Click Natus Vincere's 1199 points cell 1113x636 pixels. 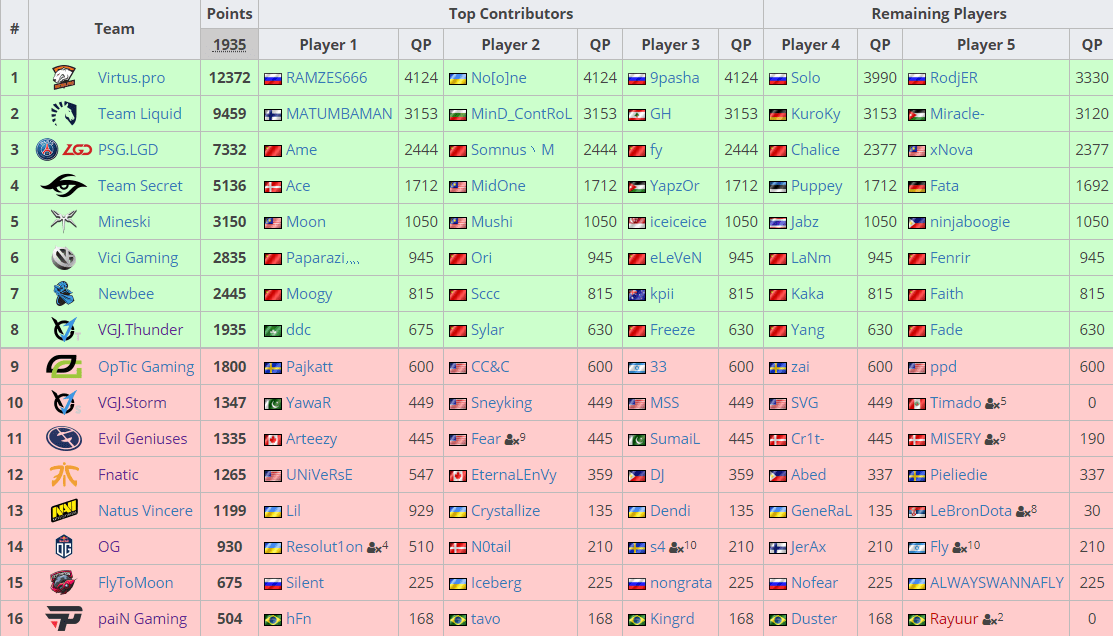click(x=229, y=510)
